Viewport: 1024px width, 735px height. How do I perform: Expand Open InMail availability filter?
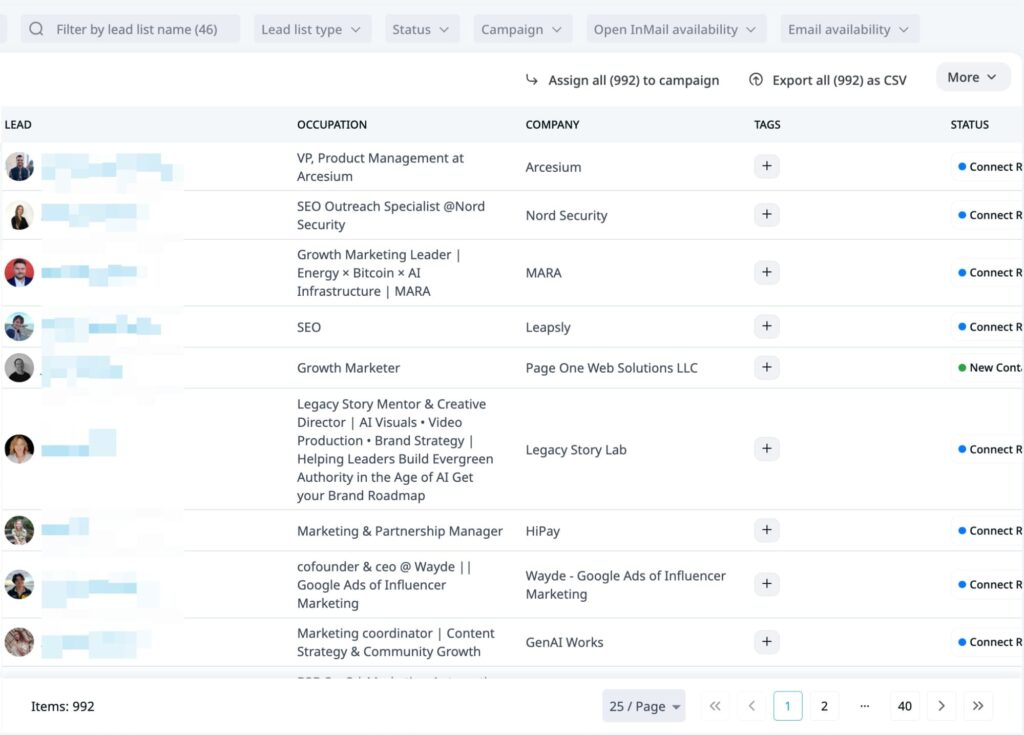pyautogui.click(x=676, y=30)
